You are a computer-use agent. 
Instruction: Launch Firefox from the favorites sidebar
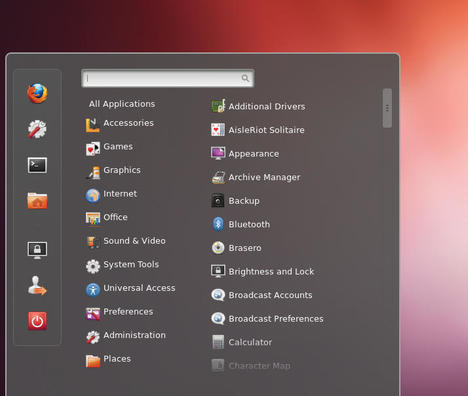point(37,93)
